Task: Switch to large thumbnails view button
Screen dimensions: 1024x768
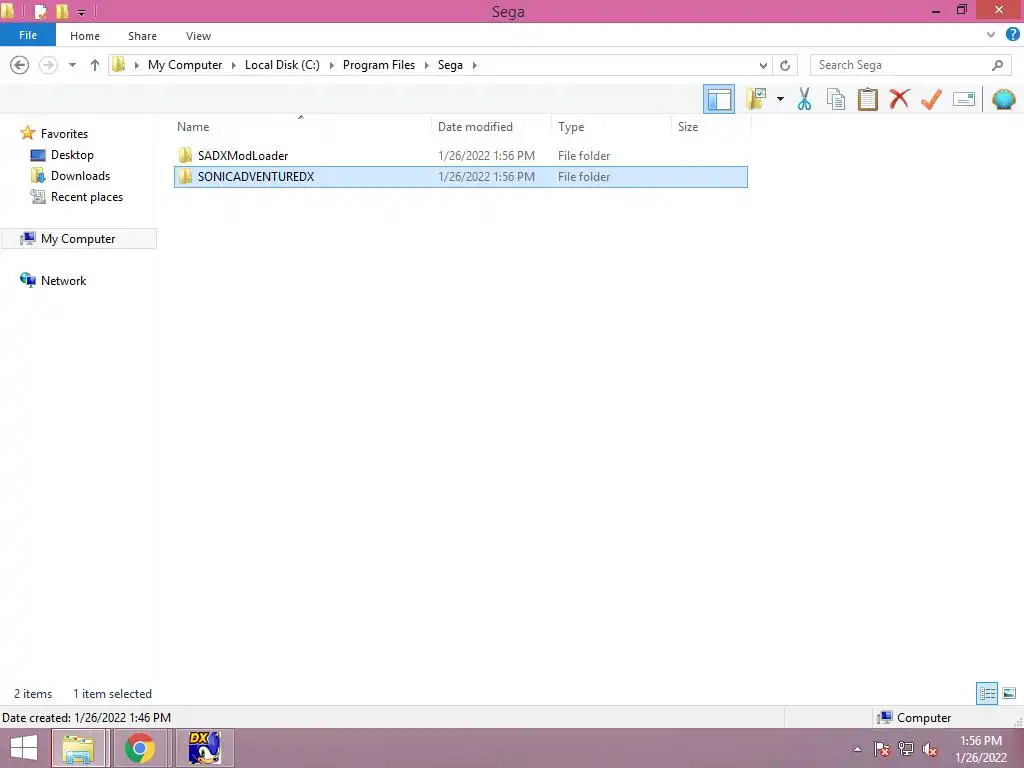Action: point(1009,694)
